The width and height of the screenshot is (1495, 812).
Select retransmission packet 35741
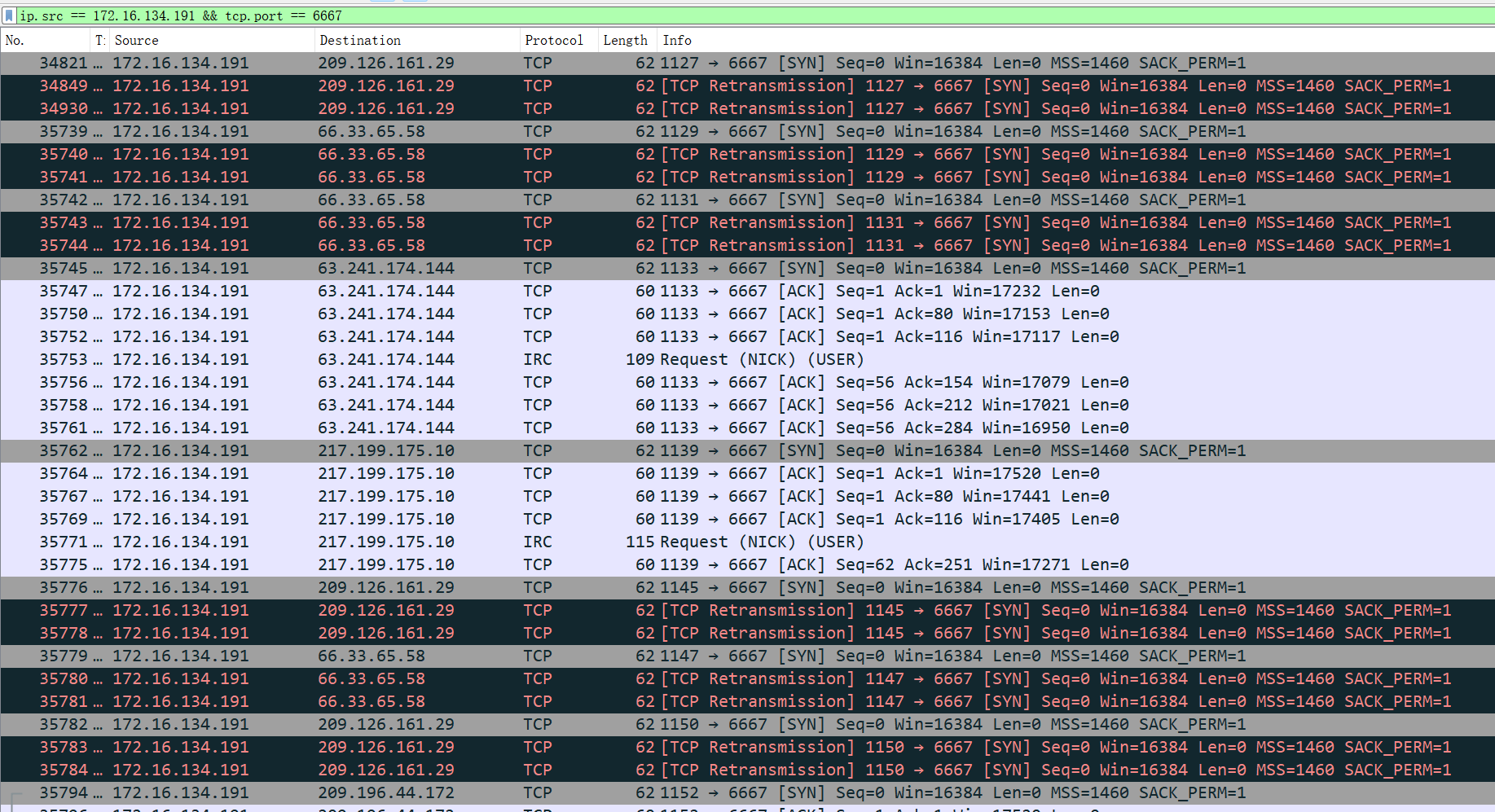(x=747, y=177)
